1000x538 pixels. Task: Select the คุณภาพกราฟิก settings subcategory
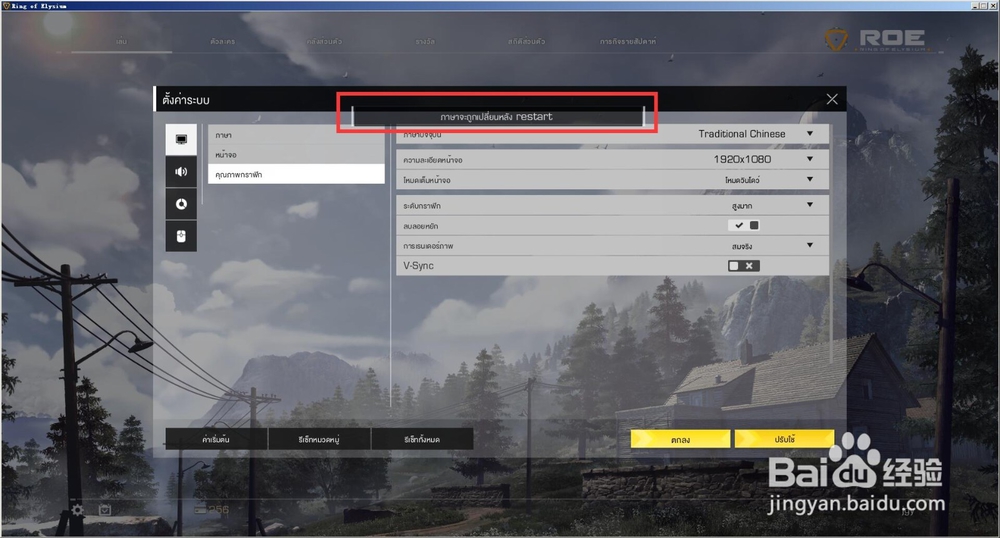[297, 174]
